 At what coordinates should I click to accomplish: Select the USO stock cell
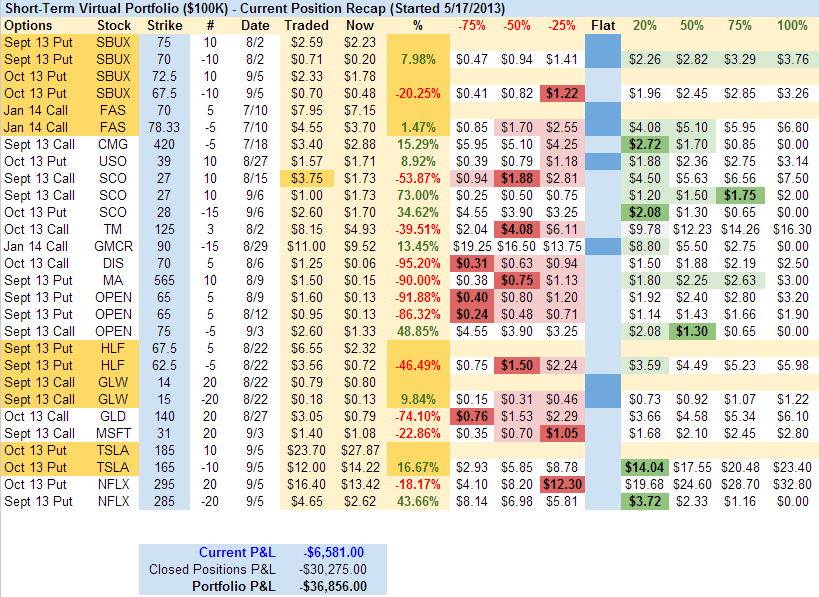pos(115,161)
